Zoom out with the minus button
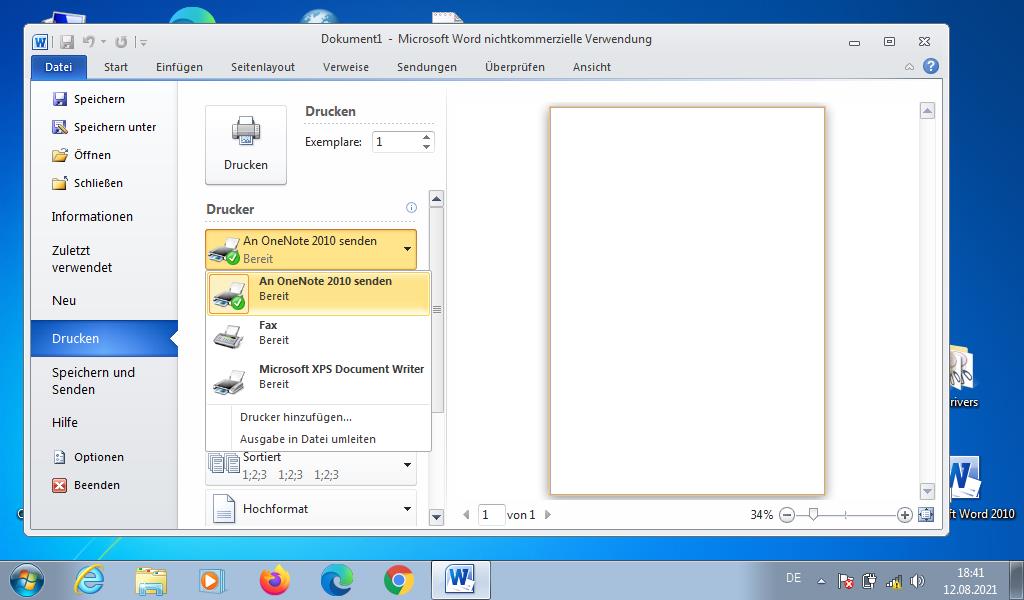The height and width of the screenshot is (600, 1024). (787, 515)
